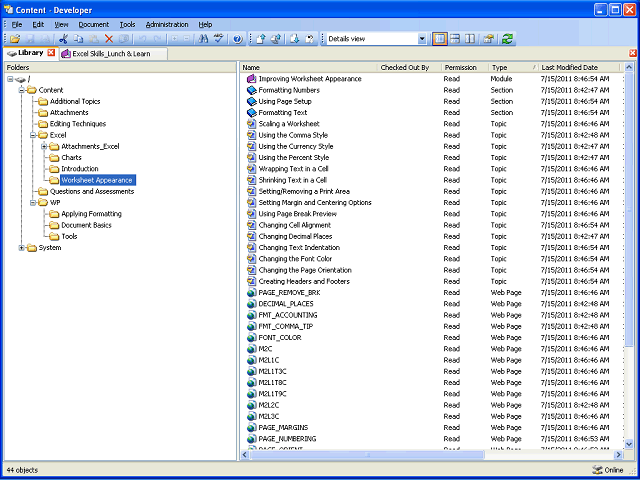Open the Edit menu
Image resolution: width=640 pixels, height=480 pixels.
pos(38,24)
